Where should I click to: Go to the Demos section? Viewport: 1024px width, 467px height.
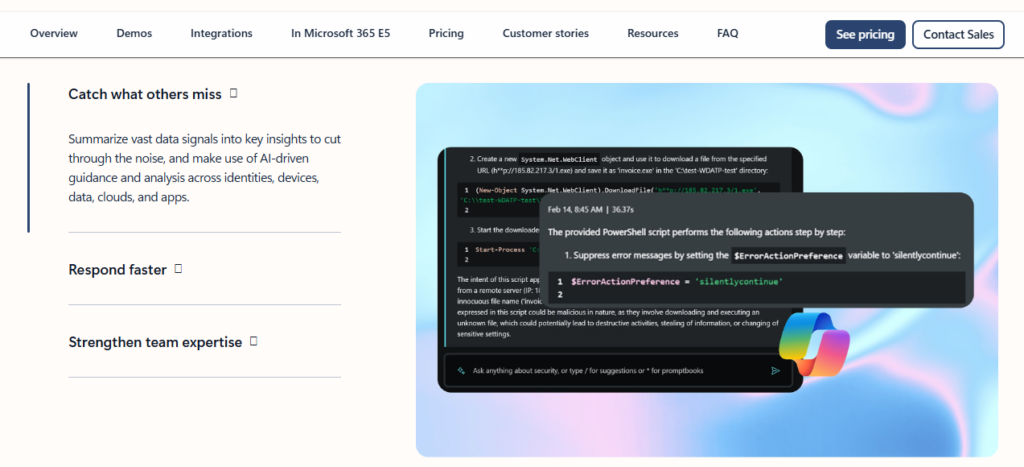[134, 33]
